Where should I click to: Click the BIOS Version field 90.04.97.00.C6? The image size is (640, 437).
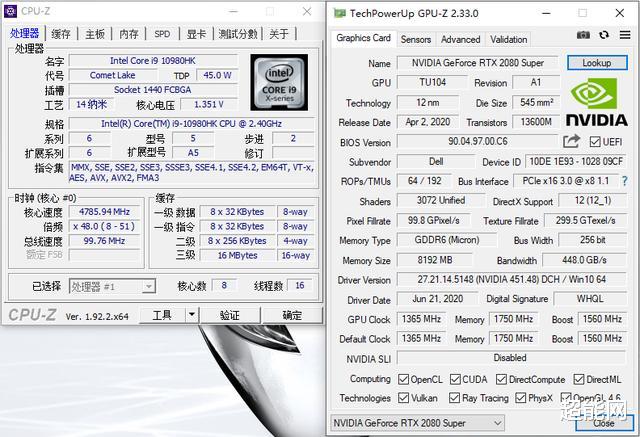click(478, 142)
